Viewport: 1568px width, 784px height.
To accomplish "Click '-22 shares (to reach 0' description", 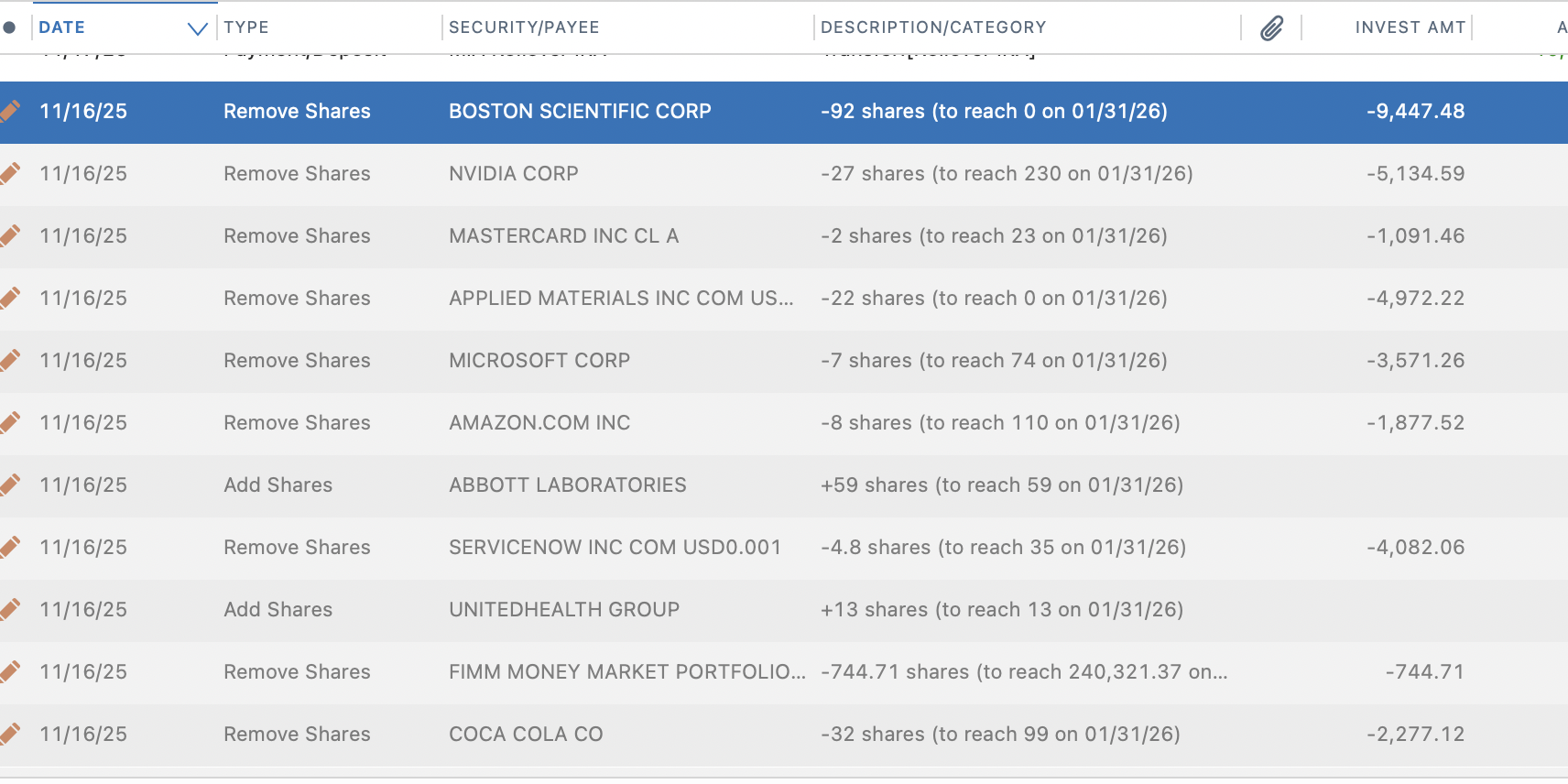I will click(994, 299).
